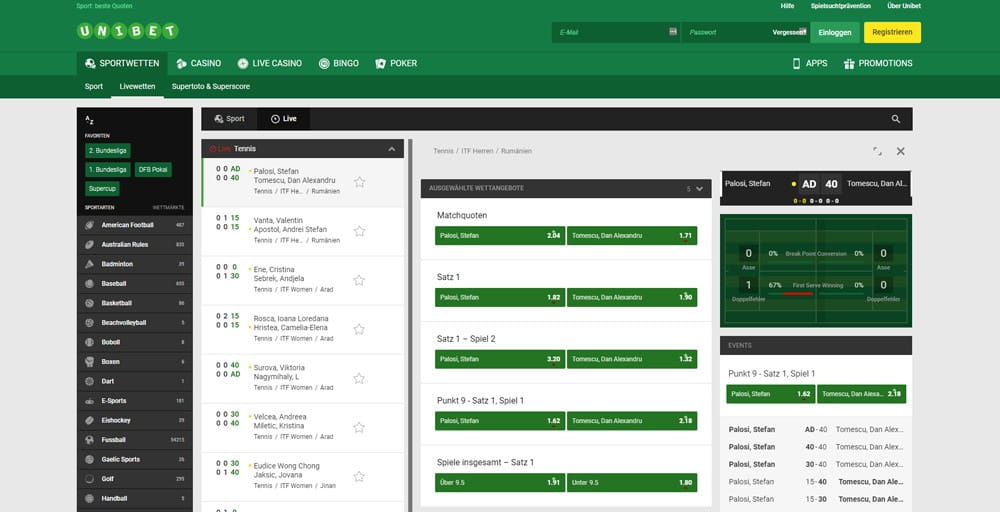Open the A-Z sorting icon
The height and width of the screenshot is (512, 1000).
(89, 120)
